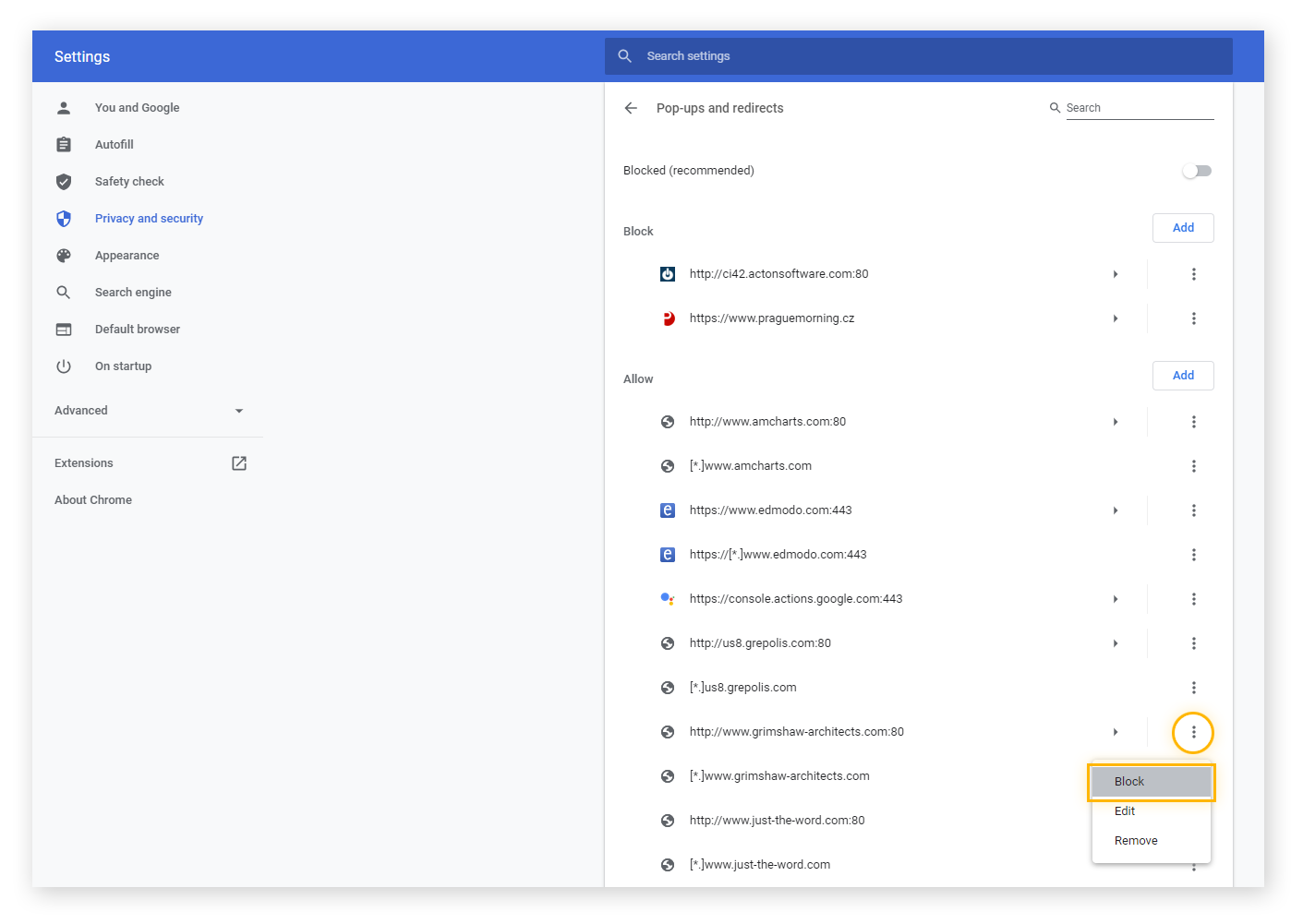Click Add in the Block section

1183,227
